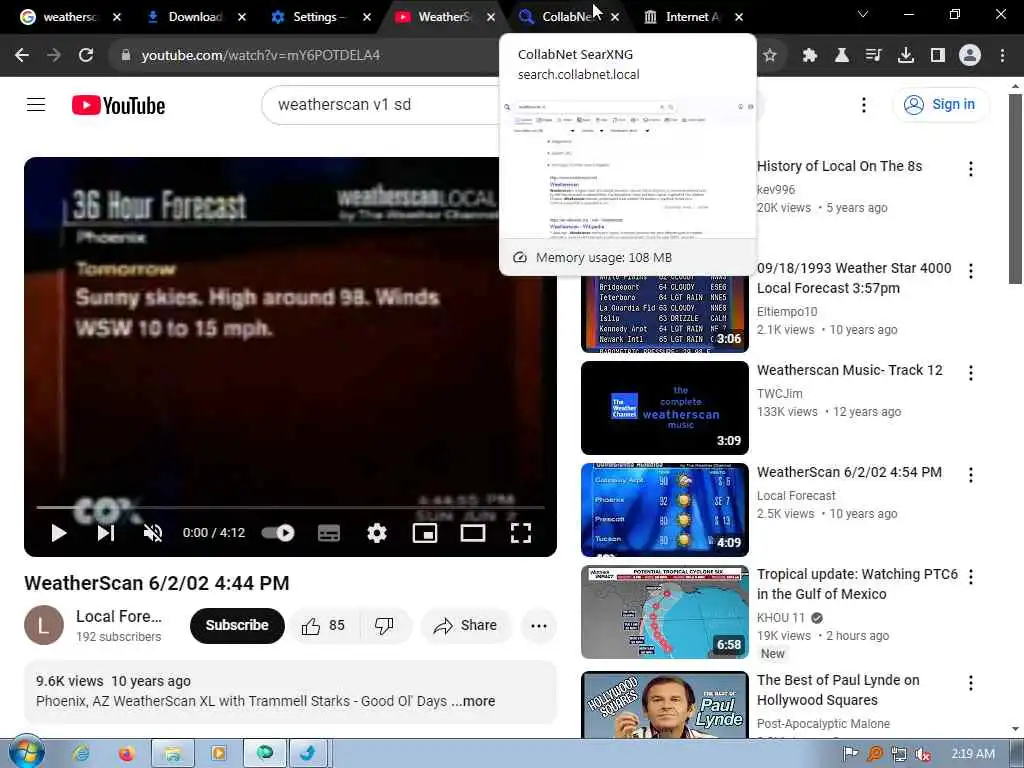Viewport: 1024px width, 768px height.
Task: Open Windows Media Player in taskbar
Action: [x=218, y=754]
